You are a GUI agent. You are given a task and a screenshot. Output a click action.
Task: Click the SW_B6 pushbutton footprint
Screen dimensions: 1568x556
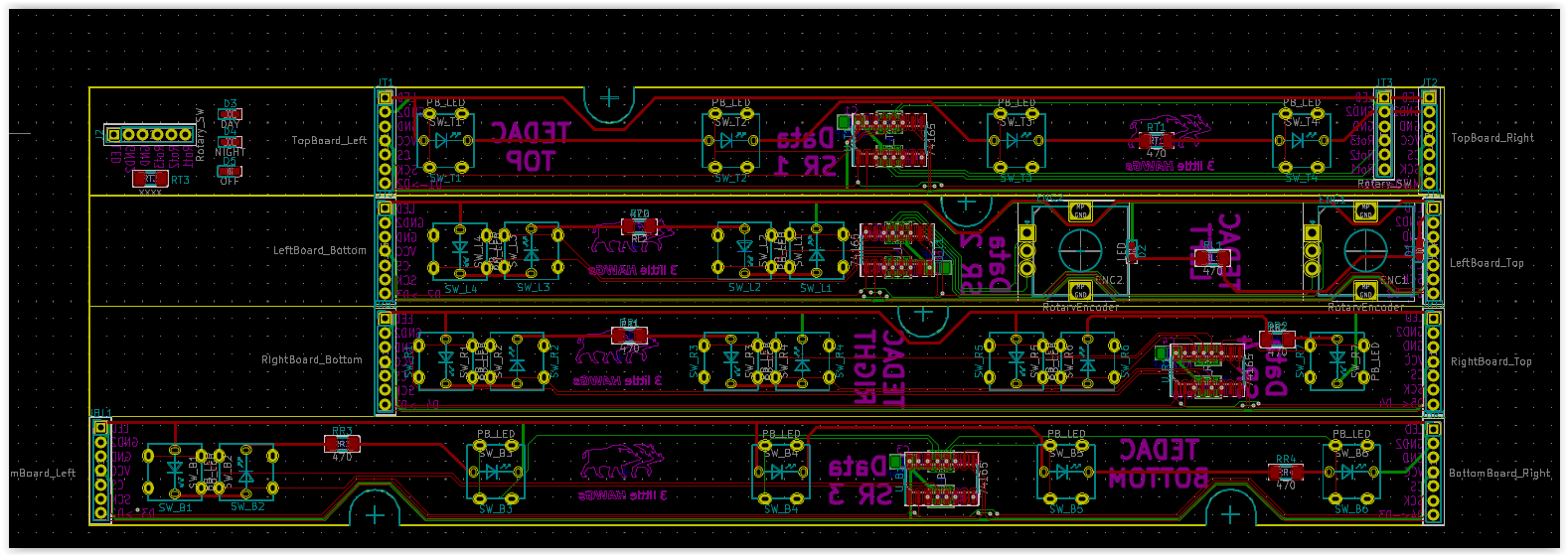(1350, 474)
